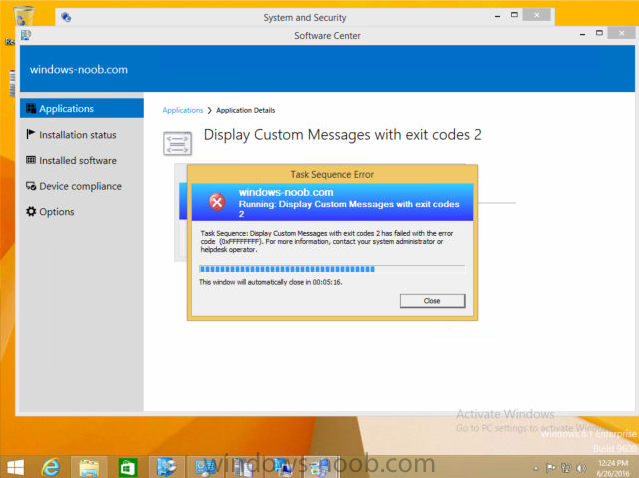The image size is (639, 478).
Task: Select Applications in the sidebar
Action: 82,108
